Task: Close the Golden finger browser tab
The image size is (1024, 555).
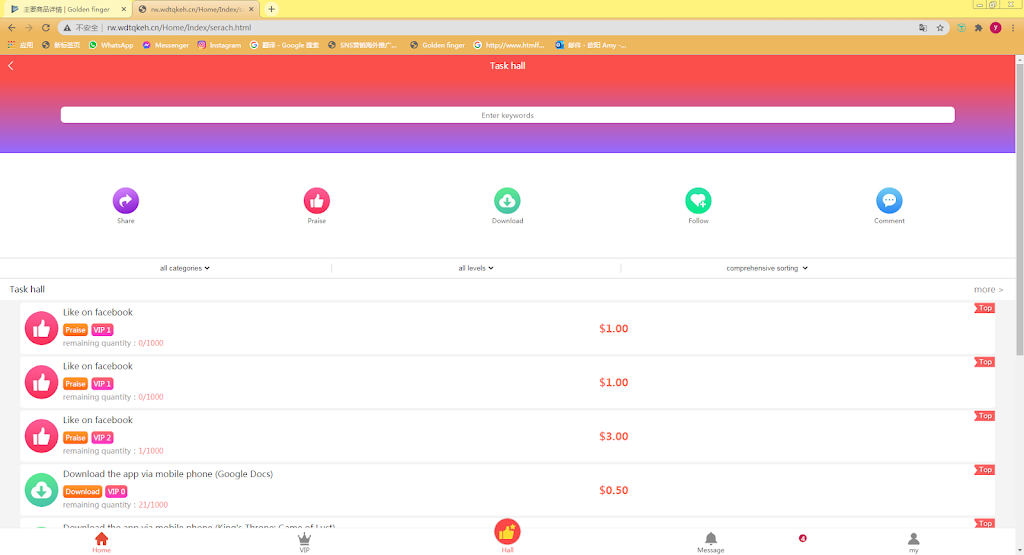Action: coord(123,9)
